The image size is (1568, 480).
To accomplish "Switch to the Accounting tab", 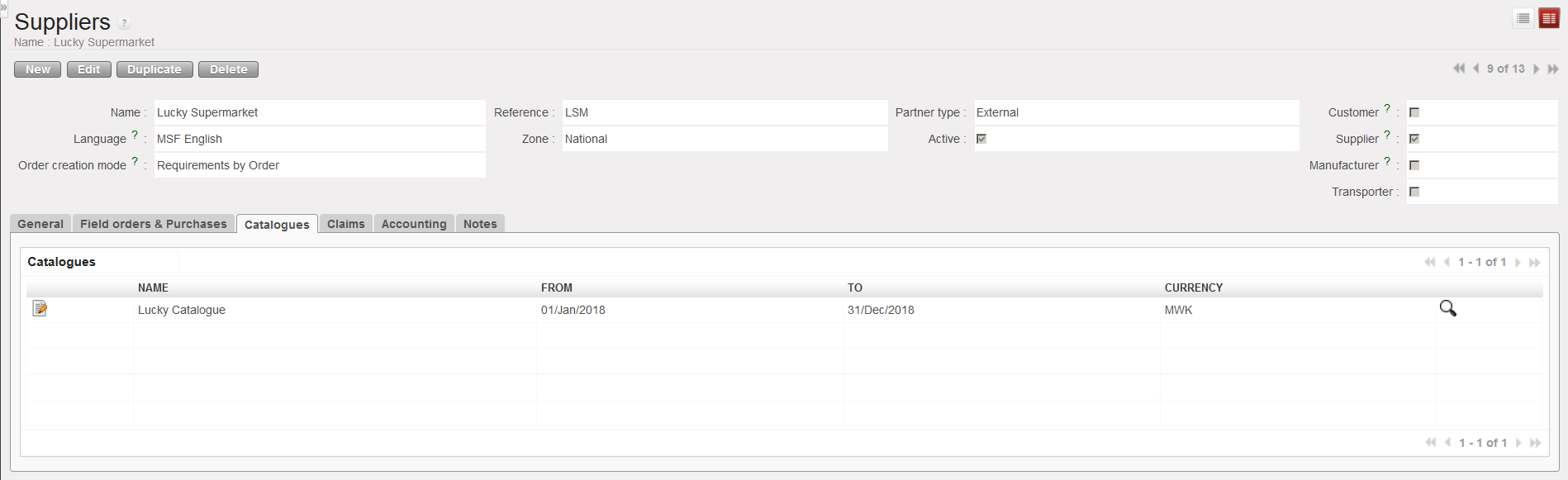I will [413, 224].
